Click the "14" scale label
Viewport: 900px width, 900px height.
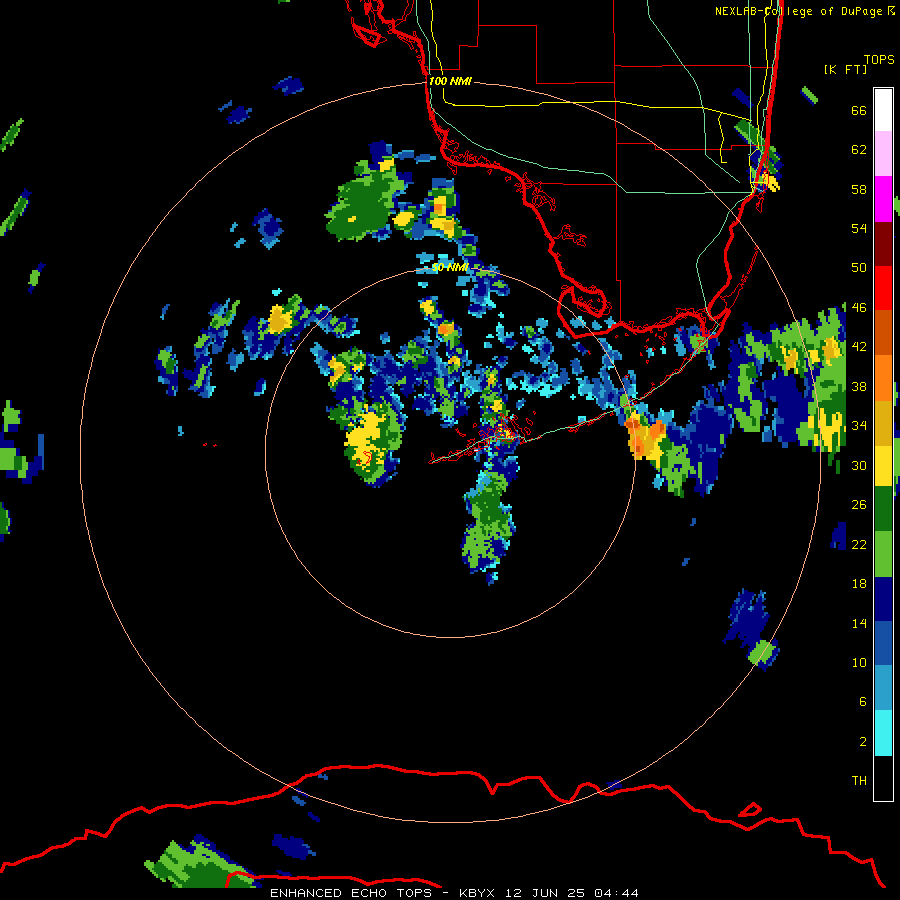click(859, 623)
